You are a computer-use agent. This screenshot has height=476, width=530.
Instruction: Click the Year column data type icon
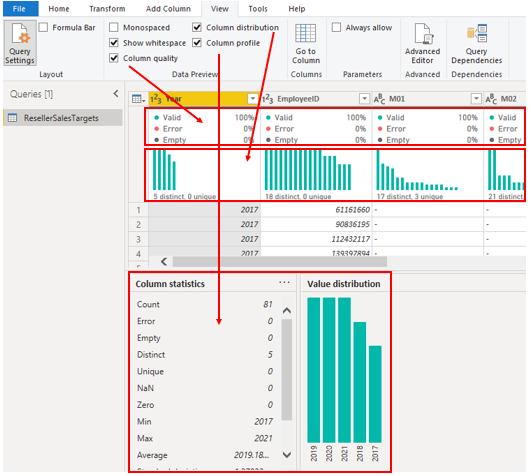coord(155,99)
